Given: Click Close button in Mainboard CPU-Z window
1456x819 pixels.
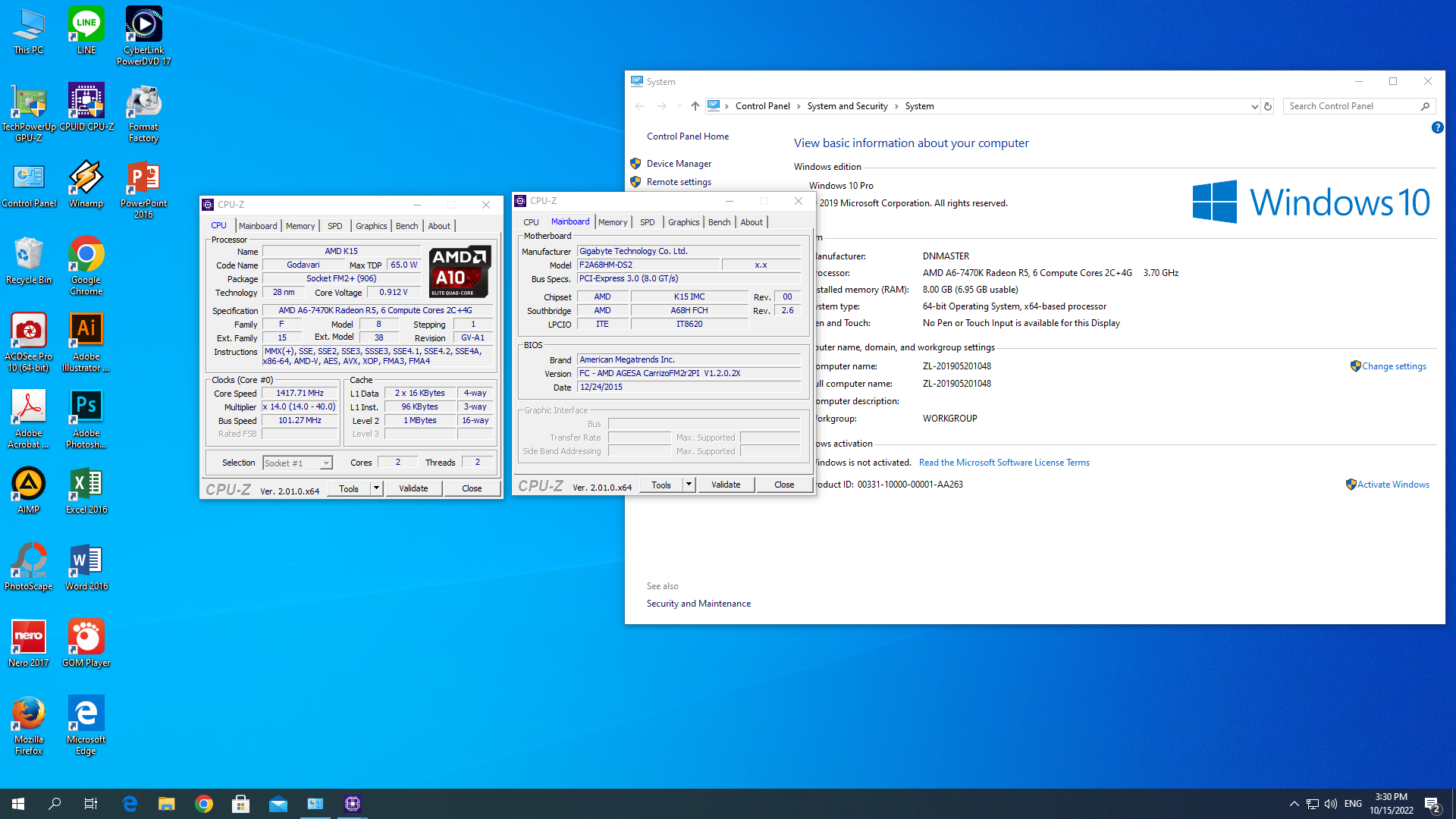Looking at the screenshot, I should (784, 485).
